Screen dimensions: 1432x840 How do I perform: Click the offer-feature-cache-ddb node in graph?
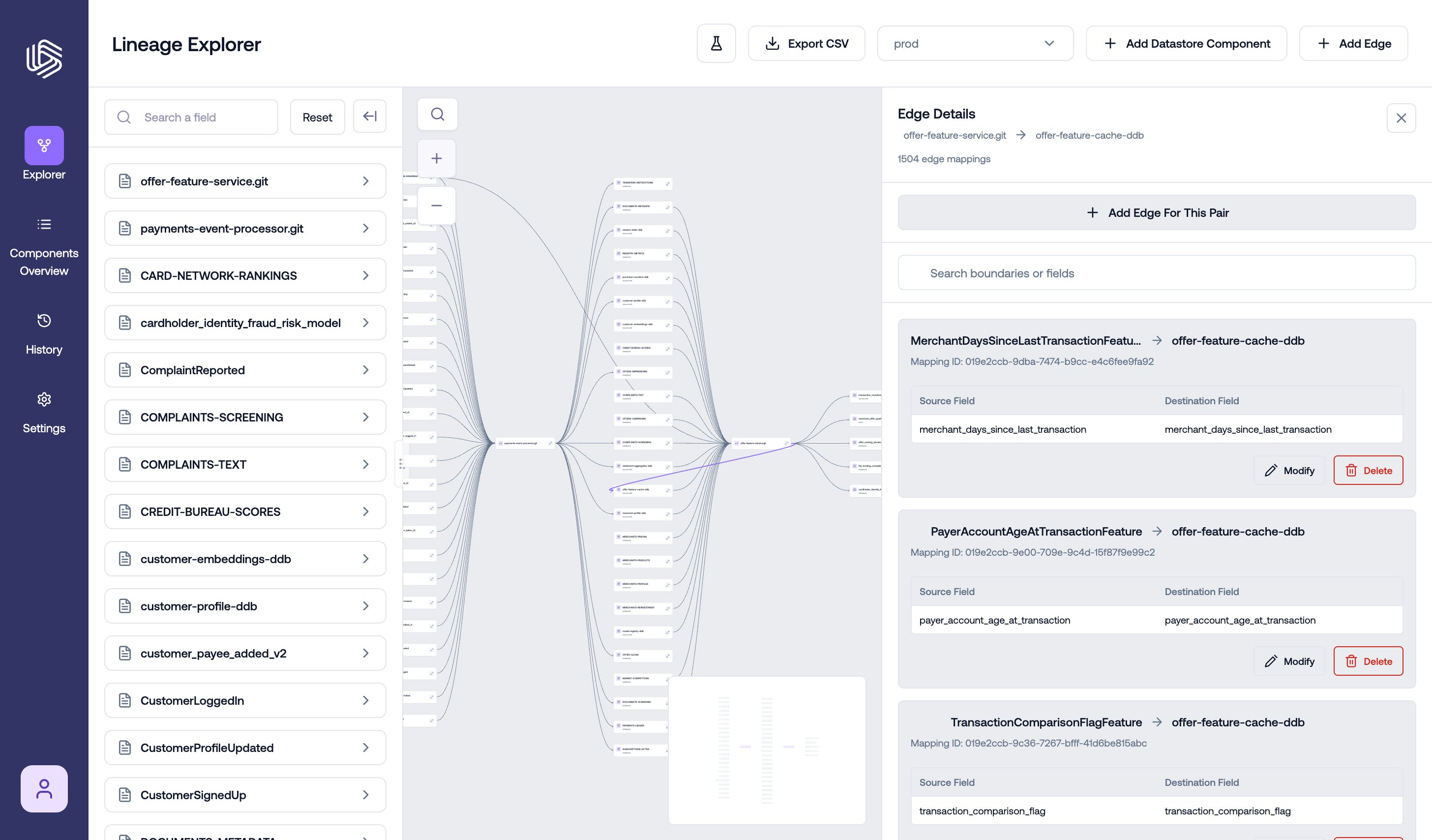[x=643, y=490]
